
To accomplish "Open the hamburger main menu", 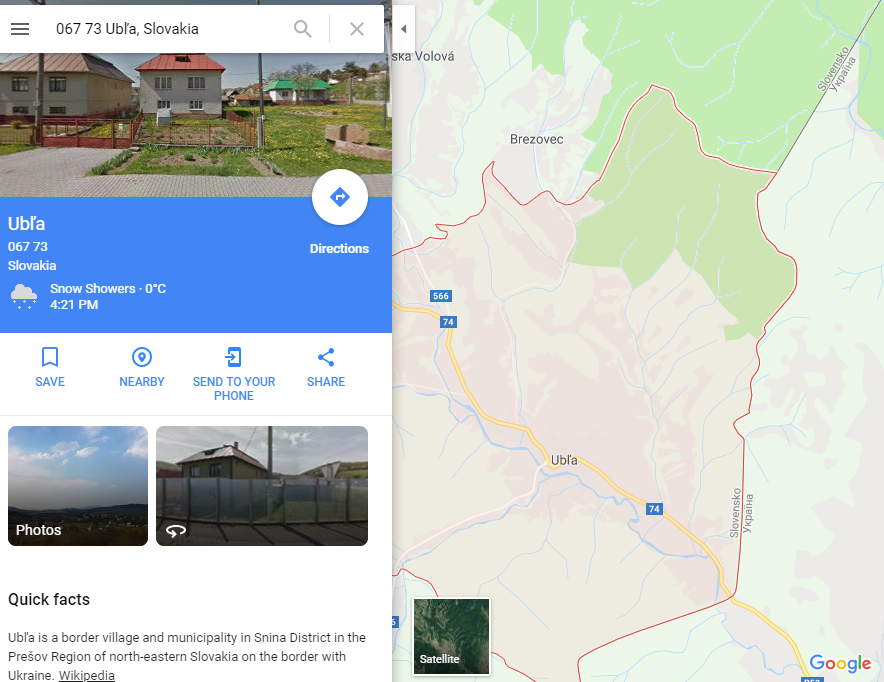I will 20,29.
